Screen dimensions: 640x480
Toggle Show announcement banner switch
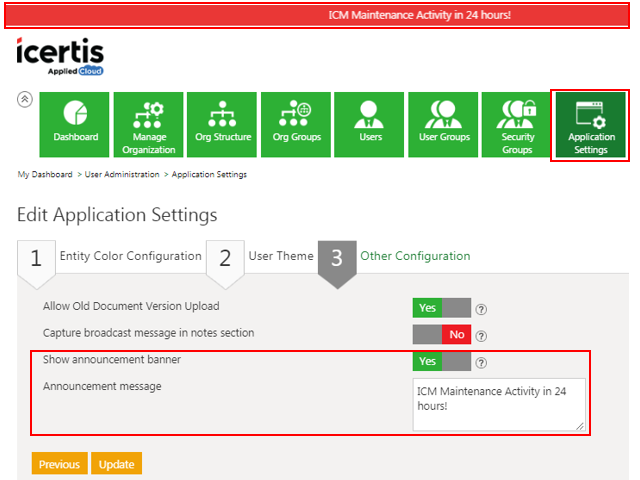click(441, 361)
